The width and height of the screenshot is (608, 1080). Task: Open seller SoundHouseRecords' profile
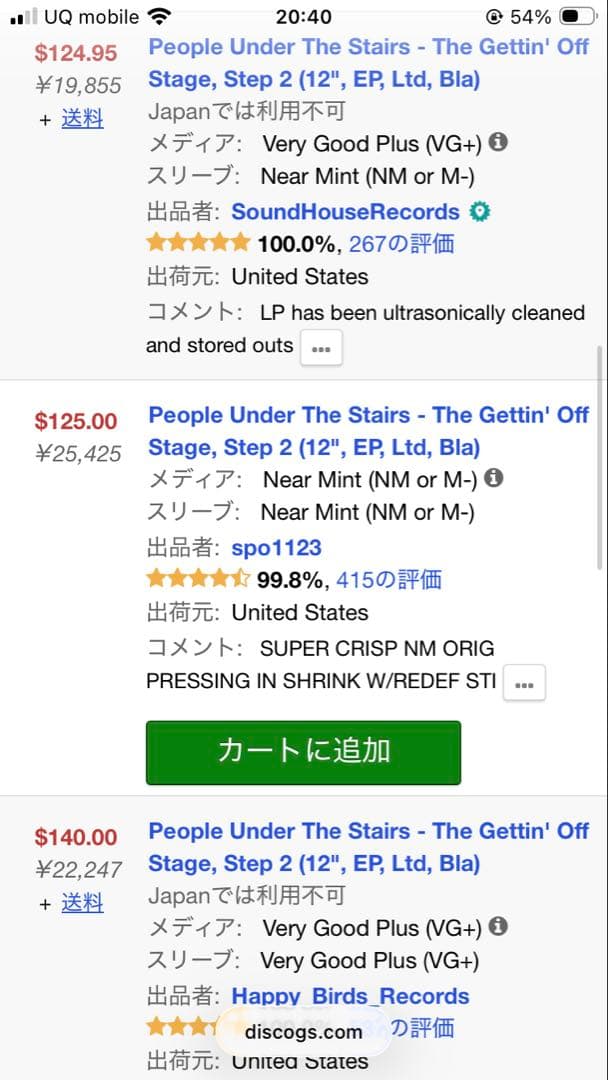point(345,212)
